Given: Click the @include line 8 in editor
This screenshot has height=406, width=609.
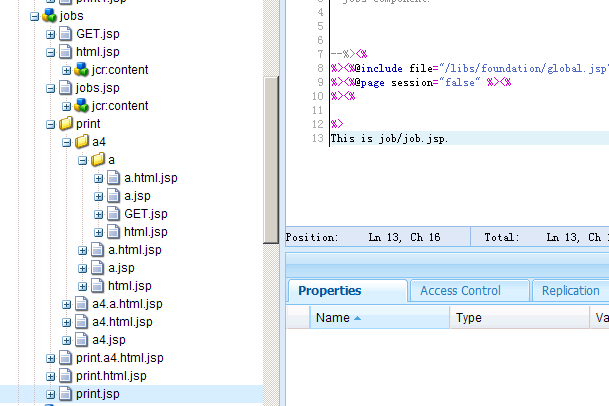Looking at the screenshot, I should click(470, 68).
